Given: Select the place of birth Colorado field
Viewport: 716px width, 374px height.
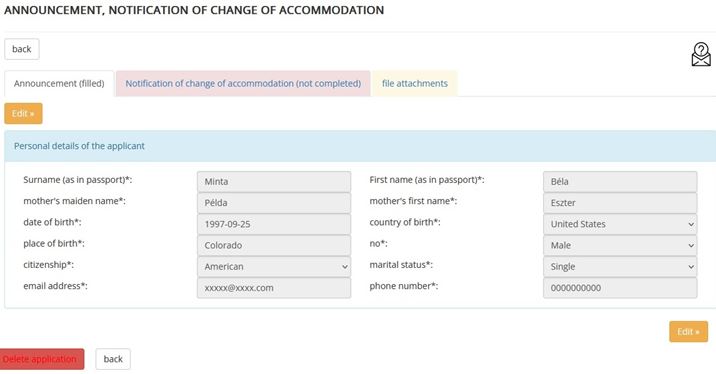Looking at the screenshot, I should coord(274,245).
